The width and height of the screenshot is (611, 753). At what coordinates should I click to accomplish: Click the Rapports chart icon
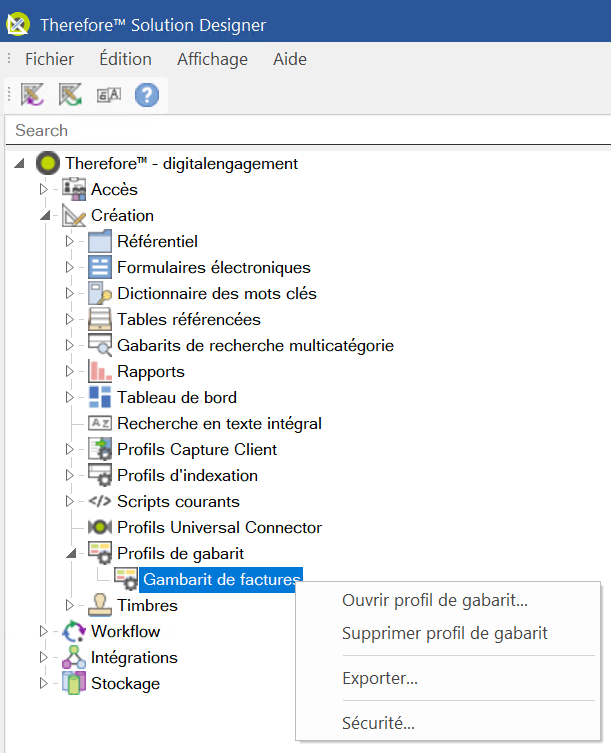(100, 371)
